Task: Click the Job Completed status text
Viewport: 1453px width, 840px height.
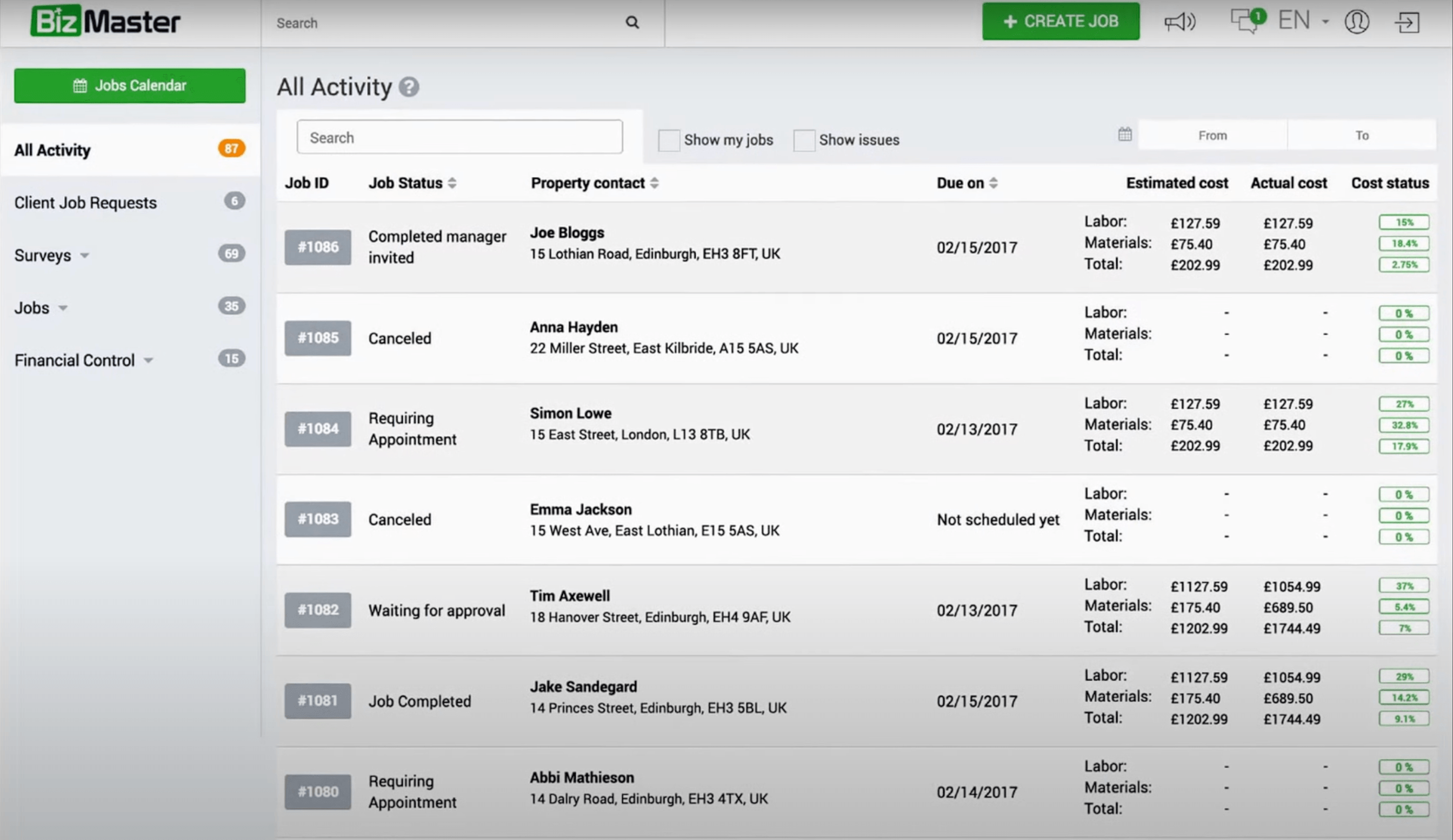Action: tap(420, 701)
